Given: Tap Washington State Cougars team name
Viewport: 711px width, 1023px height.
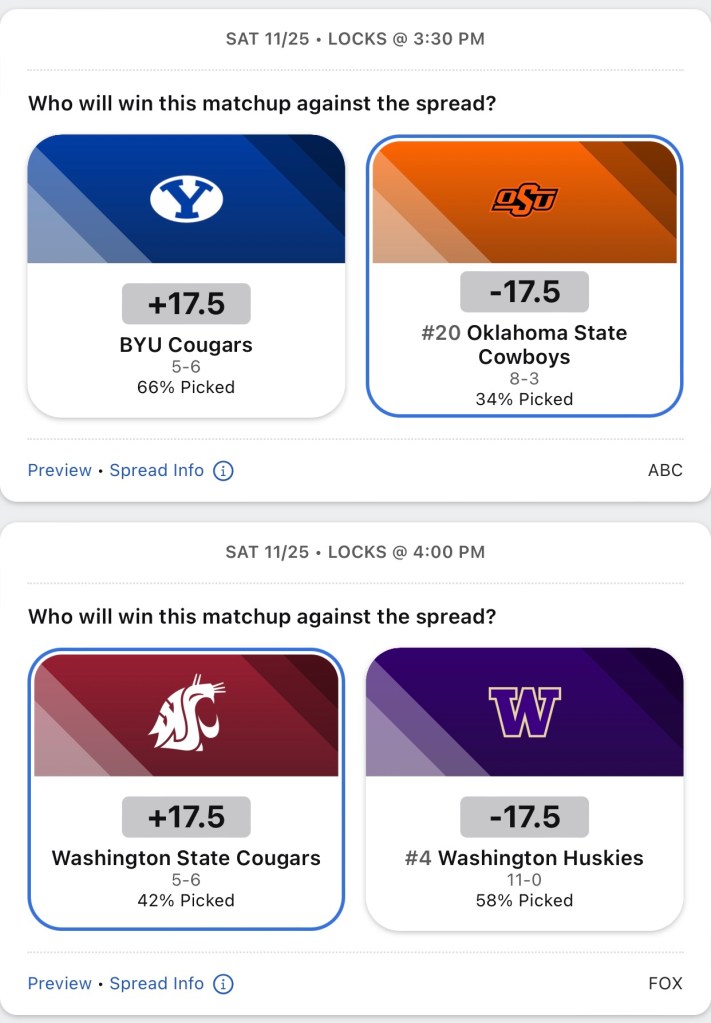Looking at the screenshot, I should (x=186, y=859).
